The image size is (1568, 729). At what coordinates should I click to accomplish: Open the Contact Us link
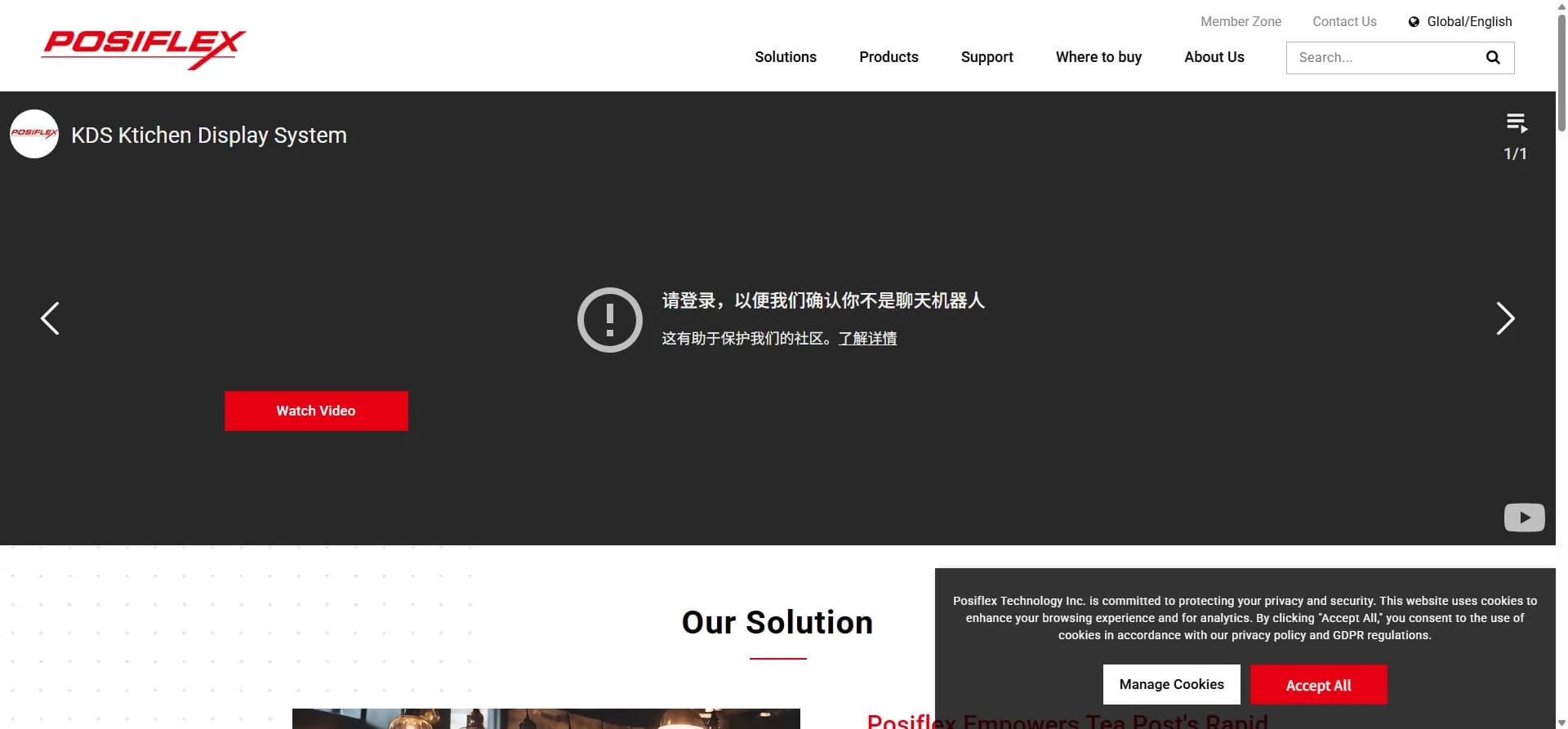(x=1344, y=22)
